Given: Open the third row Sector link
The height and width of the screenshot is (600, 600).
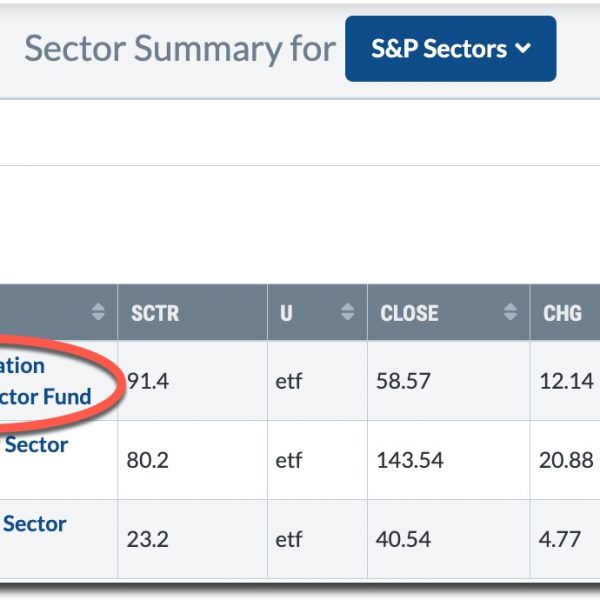Looking at the screenshot, I should (35, 524).
